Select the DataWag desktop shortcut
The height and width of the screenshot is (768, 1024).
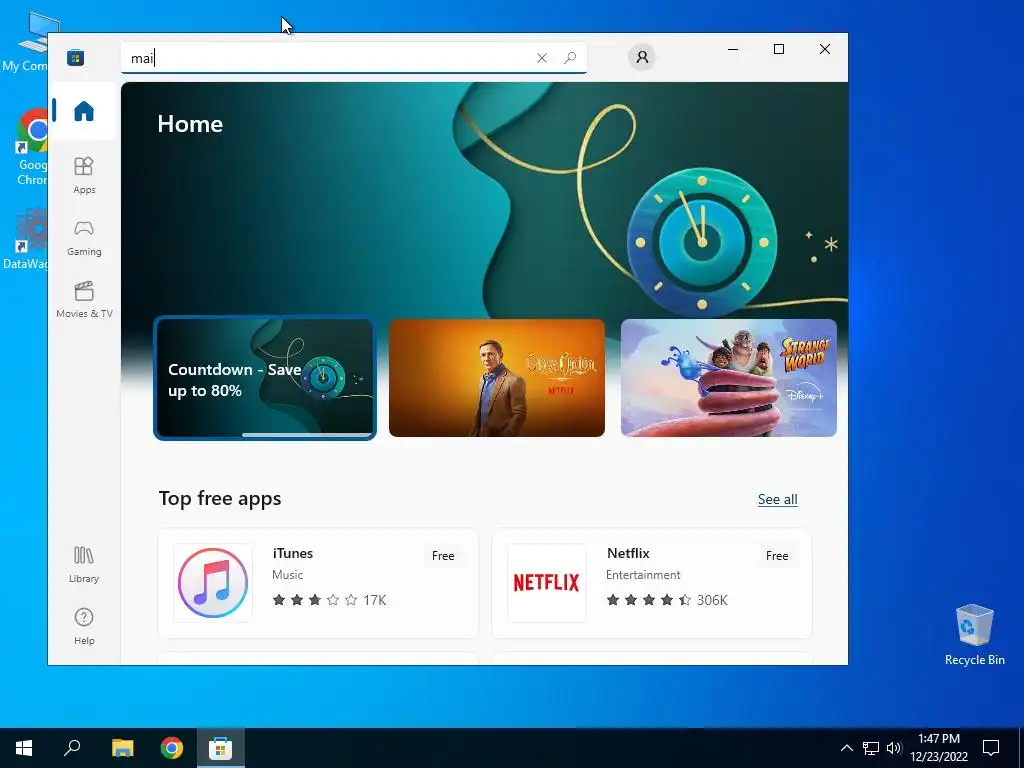[26, 238]
